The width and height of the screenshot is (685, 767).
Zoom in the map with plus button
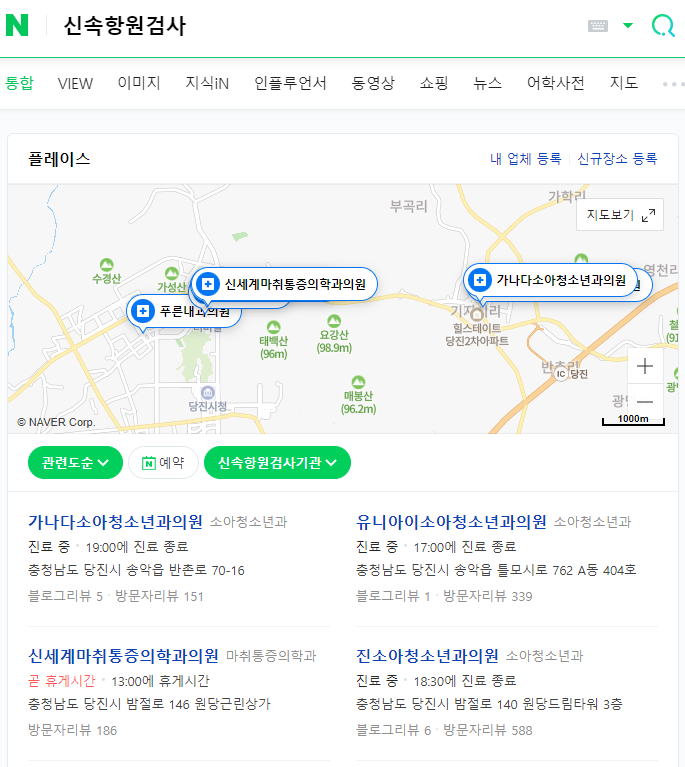(x=645, y=366)
